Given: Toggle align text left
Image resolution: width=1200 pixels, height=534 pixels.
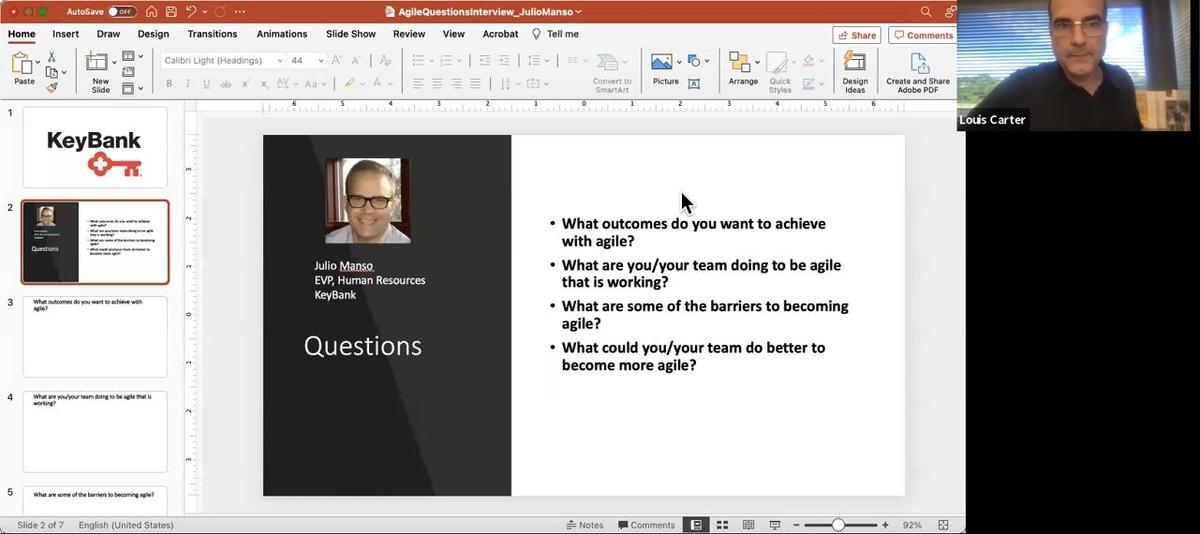Looking at the screenshot, I should pos(418,84).
